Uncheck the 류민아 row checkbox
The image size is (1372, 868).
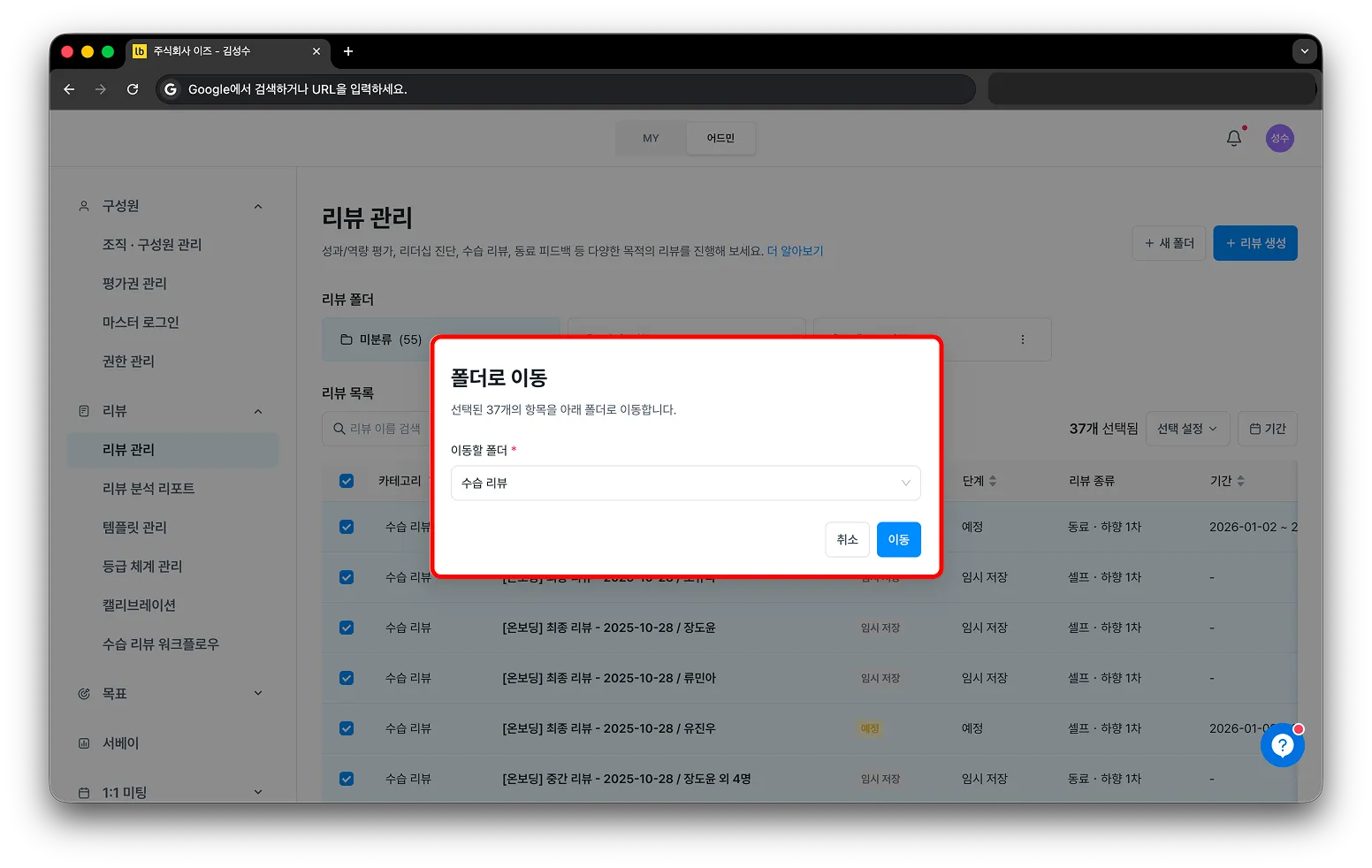click(x=347, y=678)
